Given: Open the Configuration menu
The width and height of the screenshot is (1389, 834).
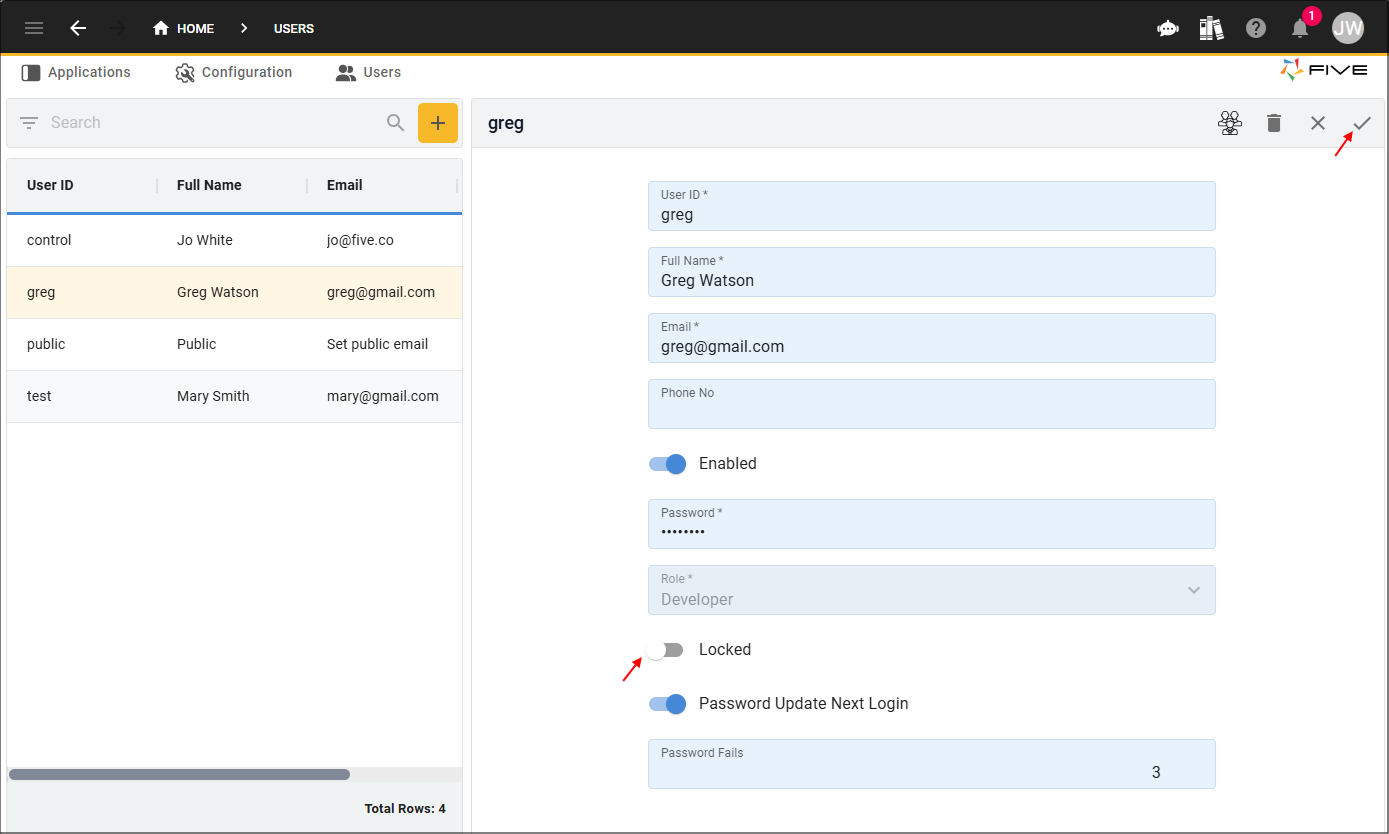Looking at the screenshot, I should click(234, 72).
